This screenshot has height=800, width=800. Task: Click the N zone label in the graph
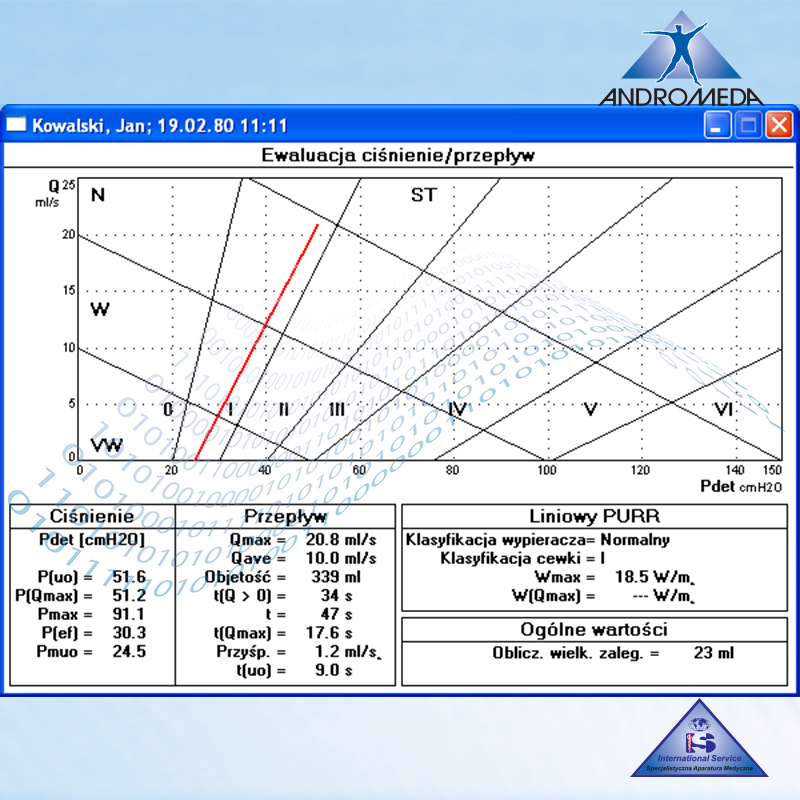click(97, 194)
